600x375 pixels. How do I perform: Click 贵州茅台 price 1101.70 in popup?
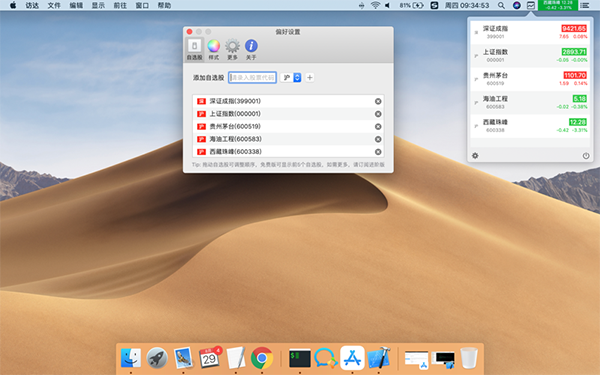[x=575, y=75]
